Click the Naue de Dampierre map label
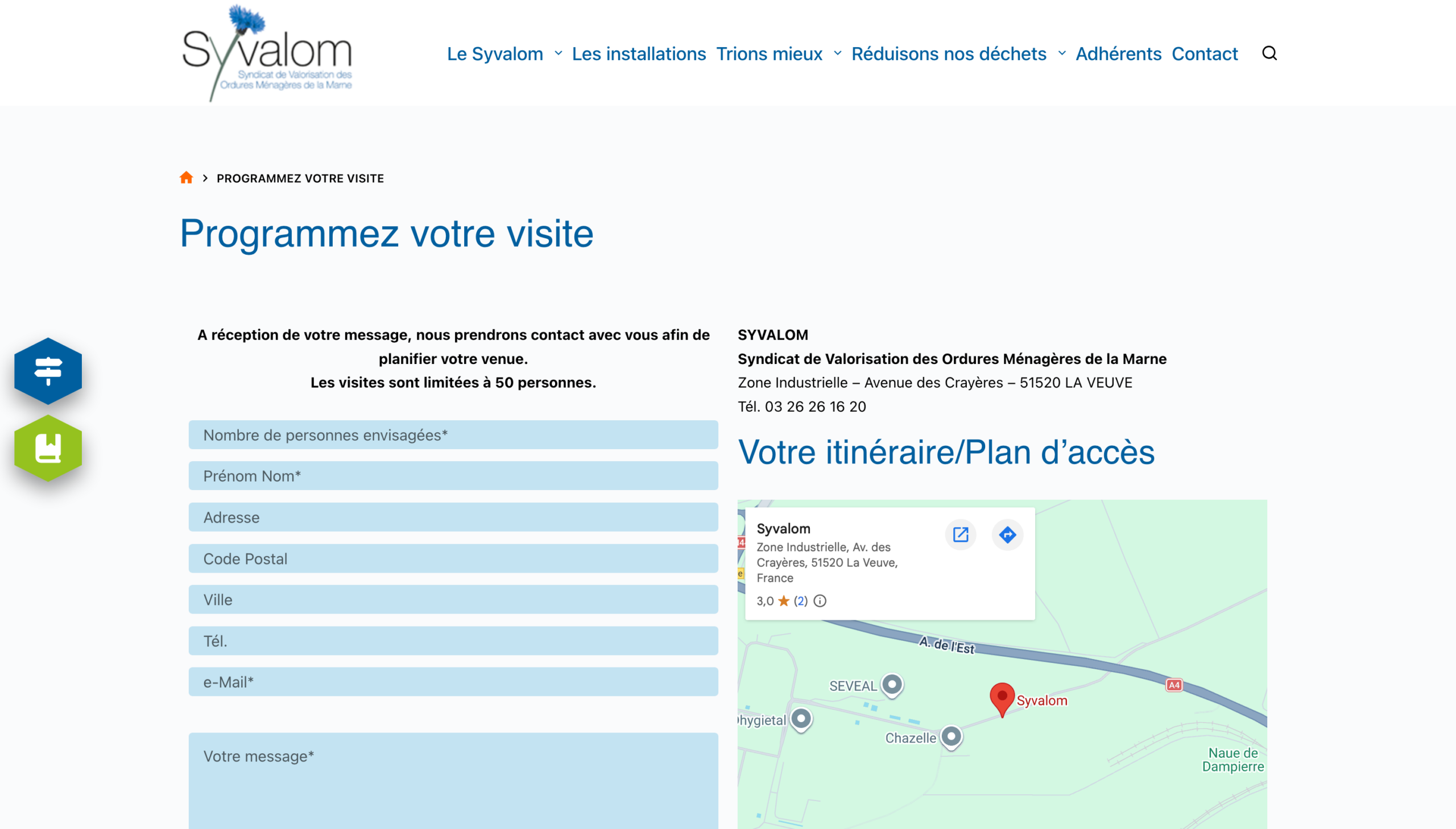This screenshot has width=1456, height=829. point(1234,760)
